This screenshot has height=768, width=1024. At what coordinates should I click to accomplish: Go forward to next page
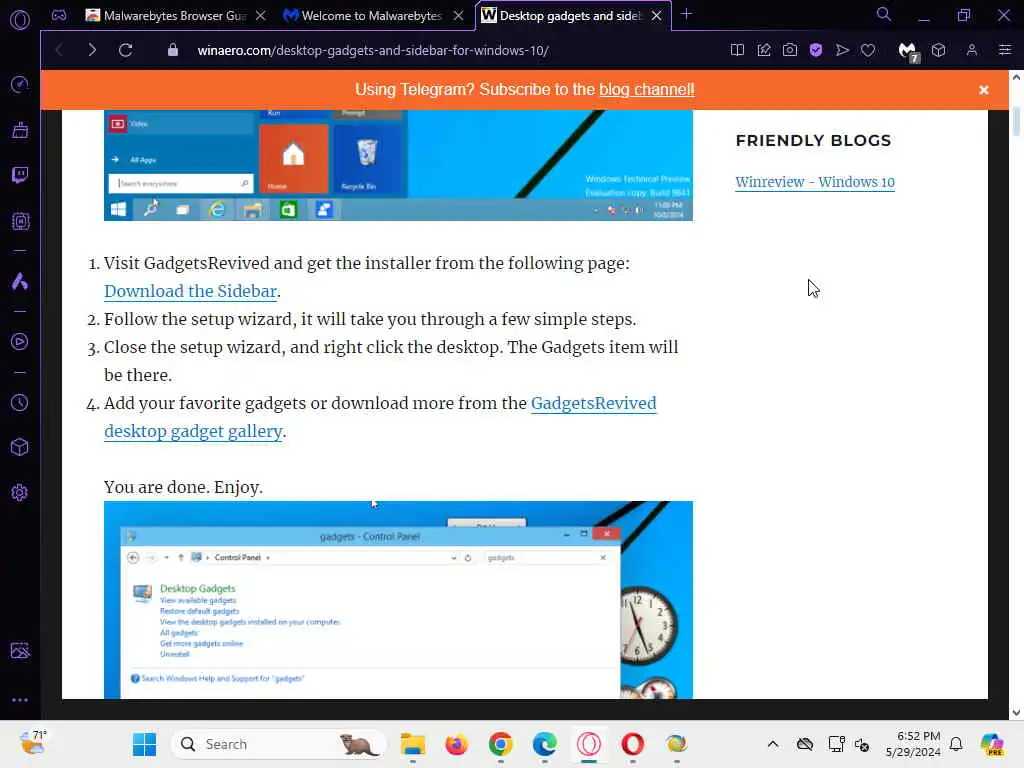(x=91, y=50)
